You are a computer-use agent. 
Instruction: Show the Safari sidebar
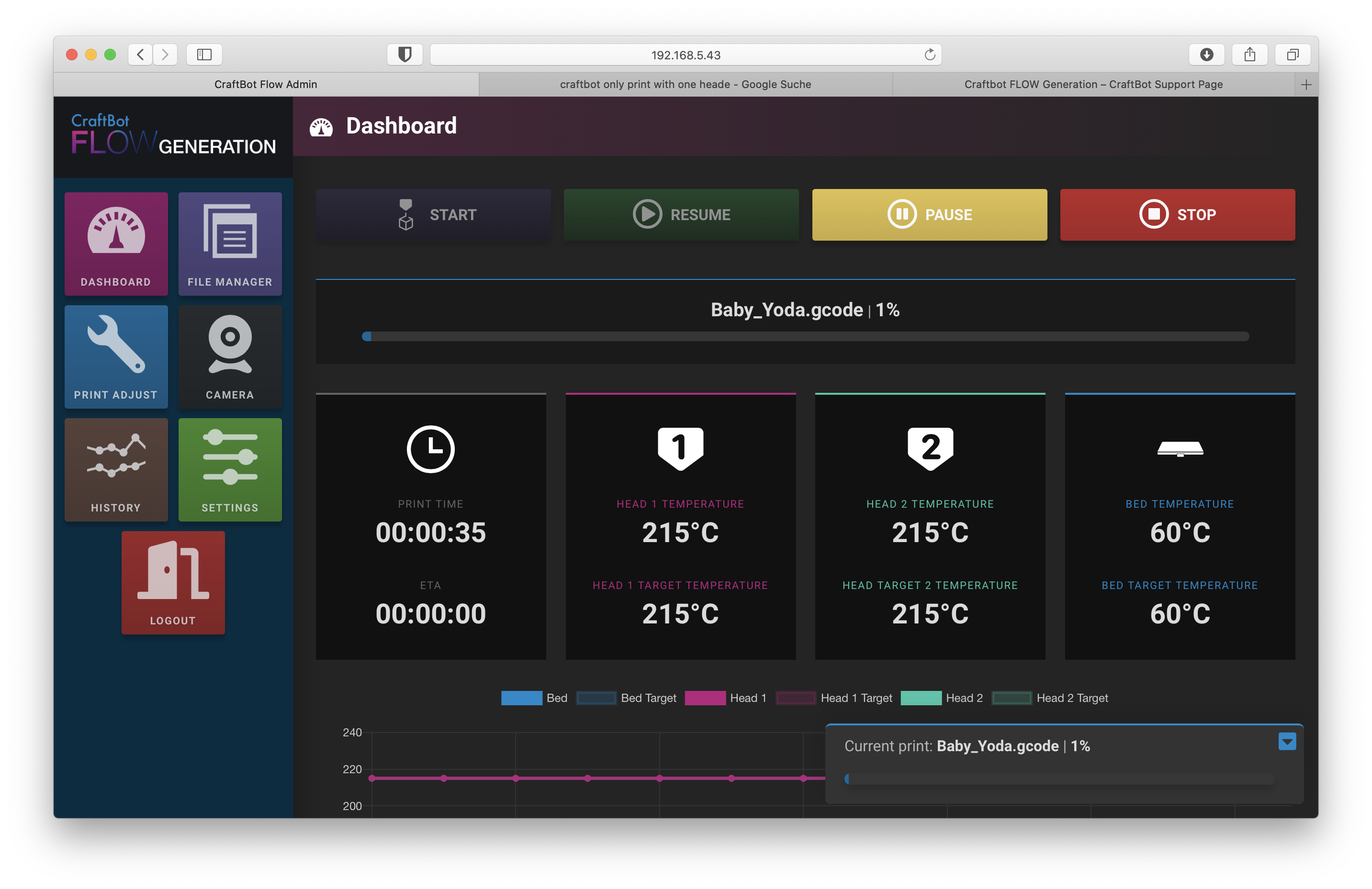pyautogui.click(x=204, y=55)
